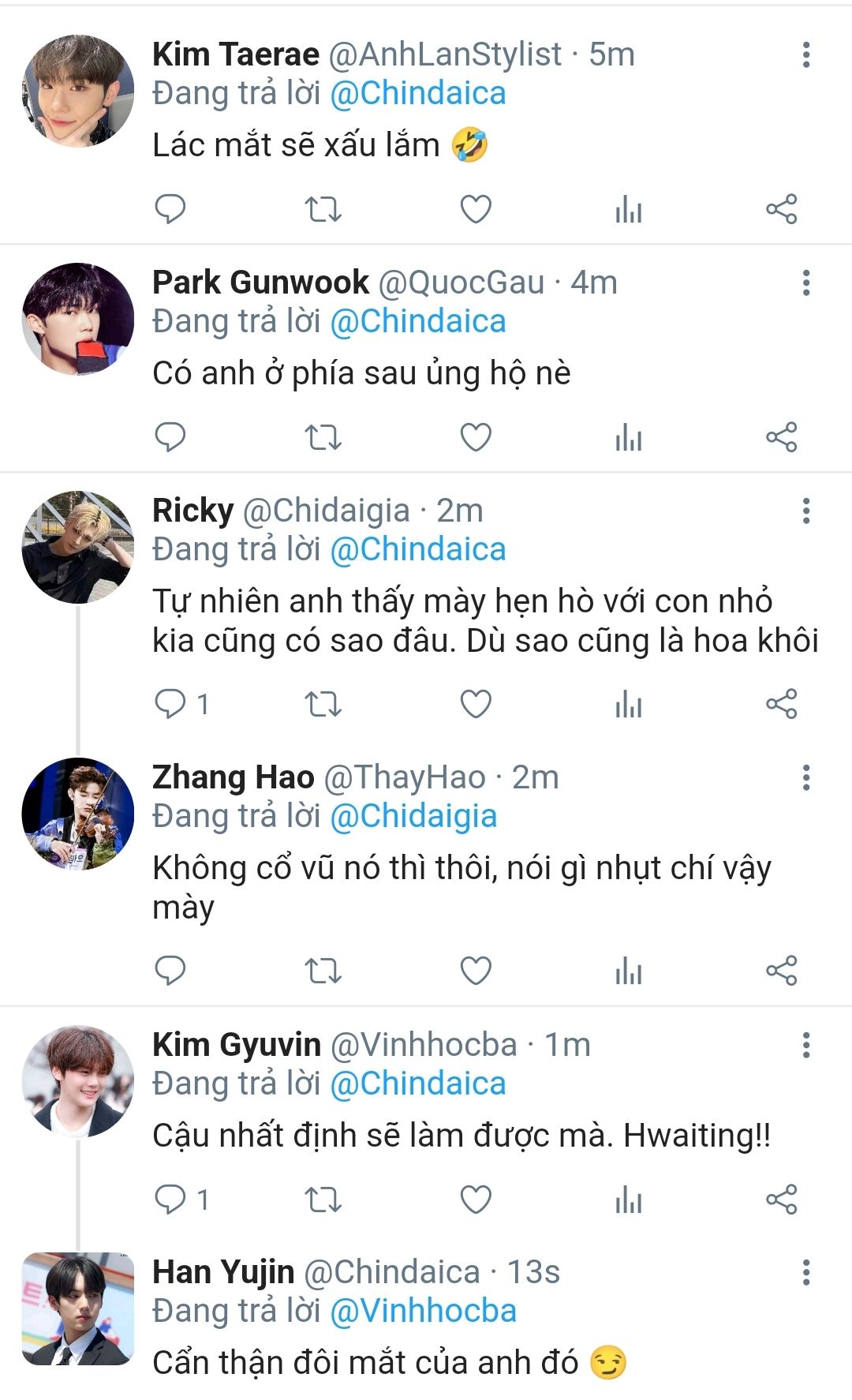Open @Vinhhocba mention in Han Yujin's reply
852x1400 pixels.
click(x=423, y=1311)
